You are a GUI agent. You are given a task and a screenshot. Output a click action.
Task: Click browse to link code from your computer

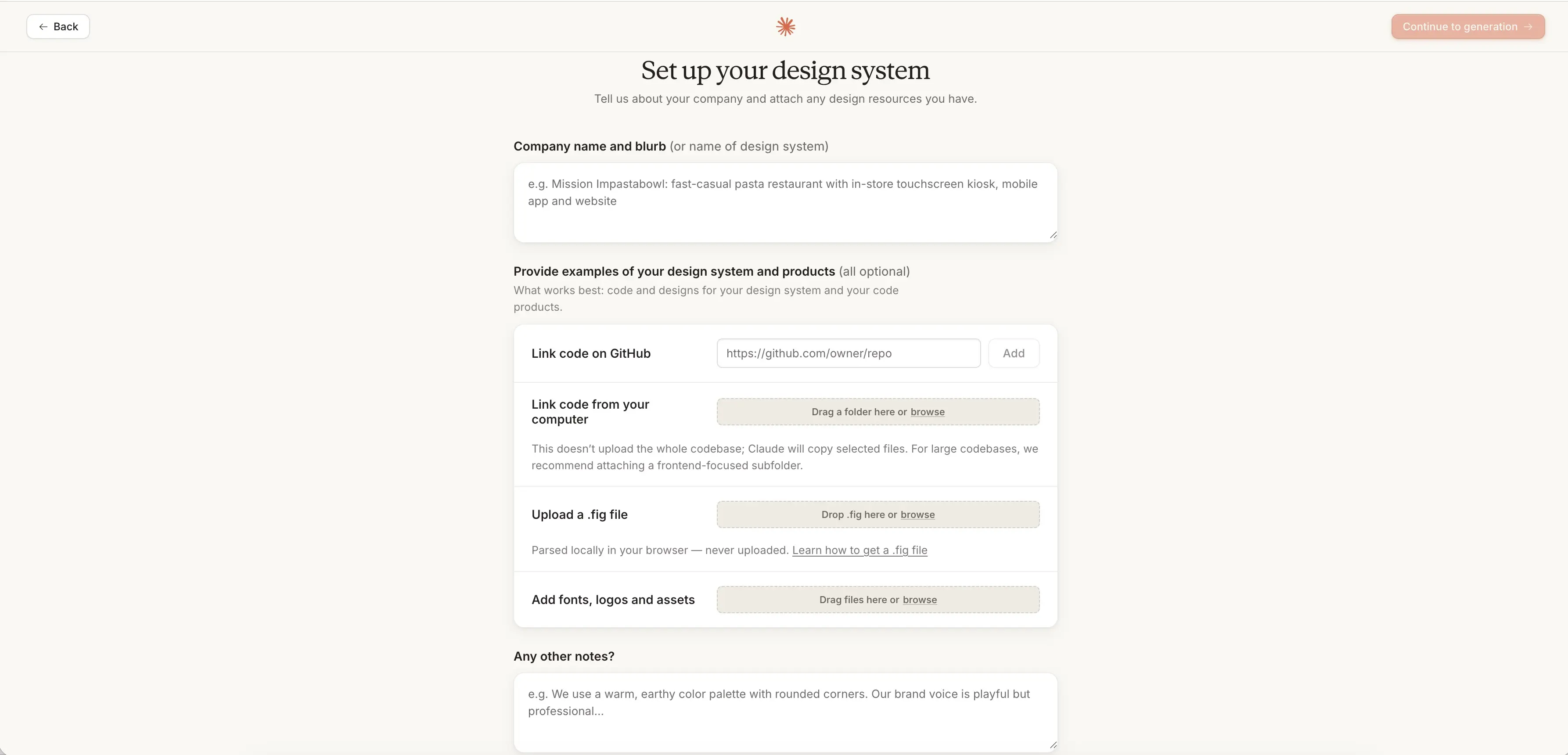pos(926,412)
